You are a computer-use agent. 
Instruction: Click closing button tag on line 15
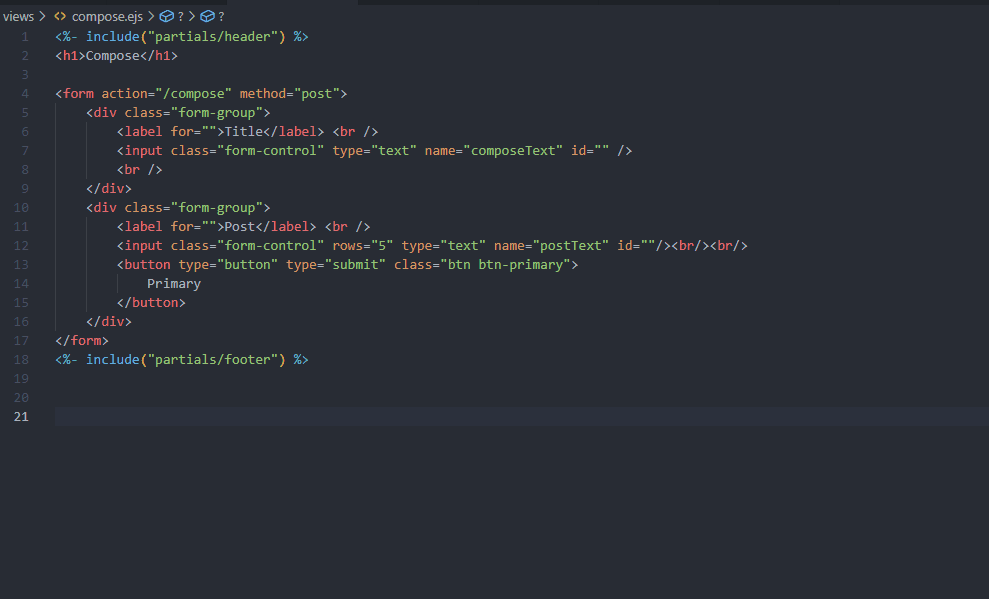pos(151,302)
